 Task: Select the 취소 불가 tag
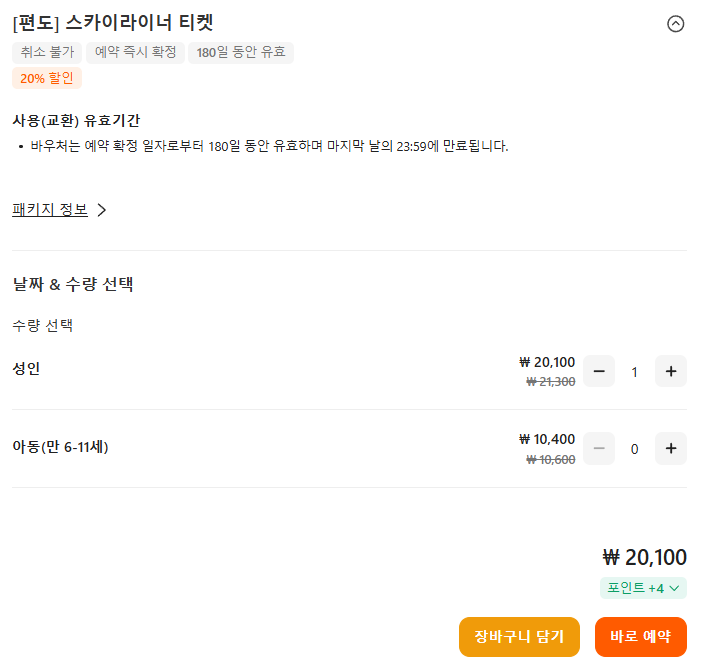coord(47,53)
